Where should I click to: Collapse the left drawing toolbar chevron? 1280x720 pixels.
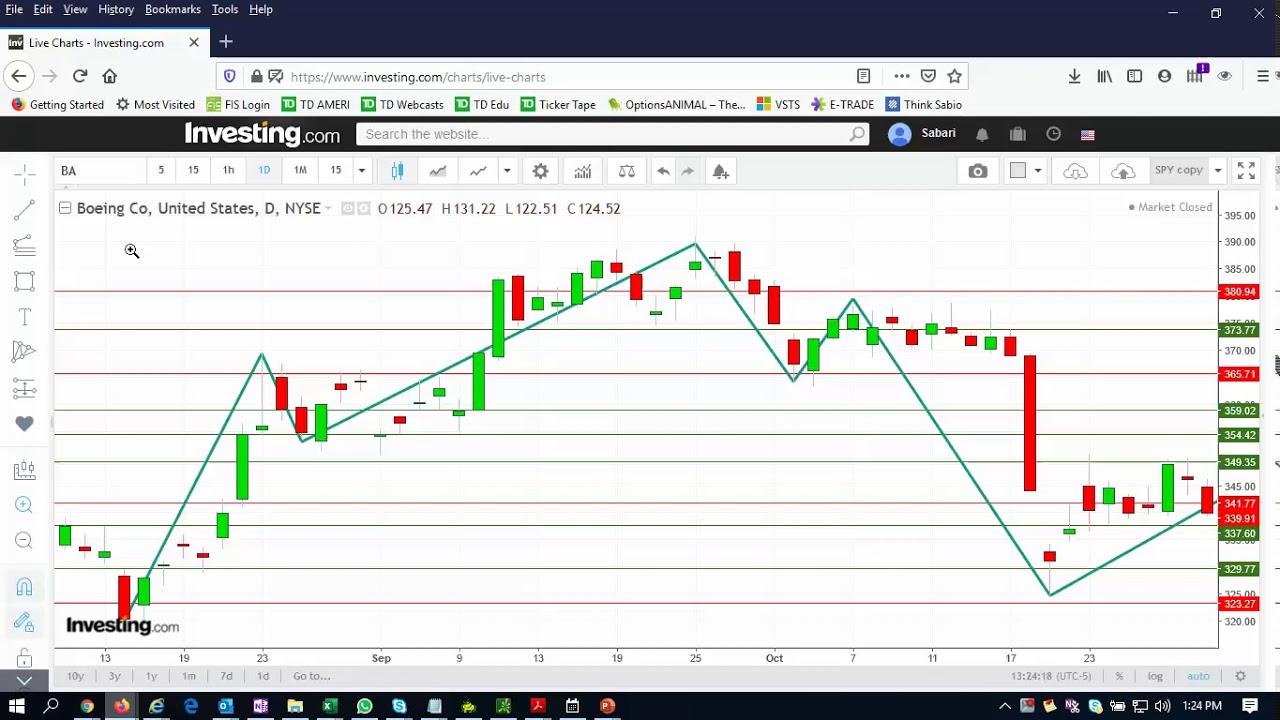[25, 681]
